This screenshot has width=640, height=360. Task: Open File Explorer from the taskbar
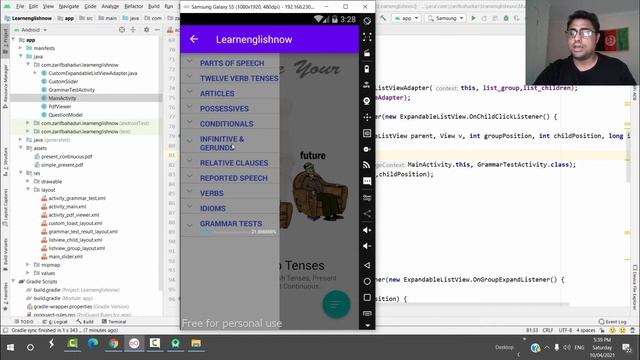coord(196,344)
